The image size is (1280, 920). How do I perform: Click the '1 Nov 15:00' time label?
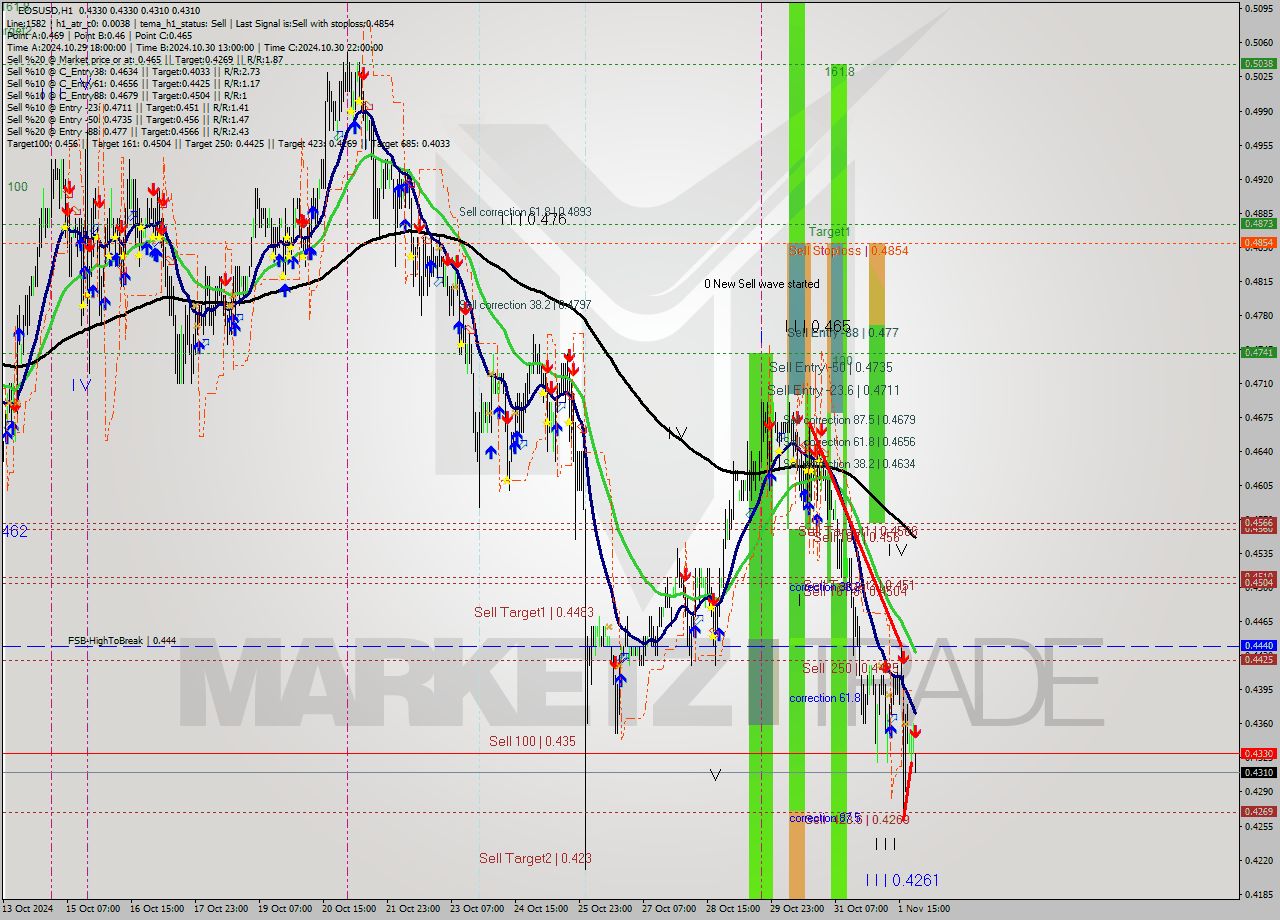(923, 909)
